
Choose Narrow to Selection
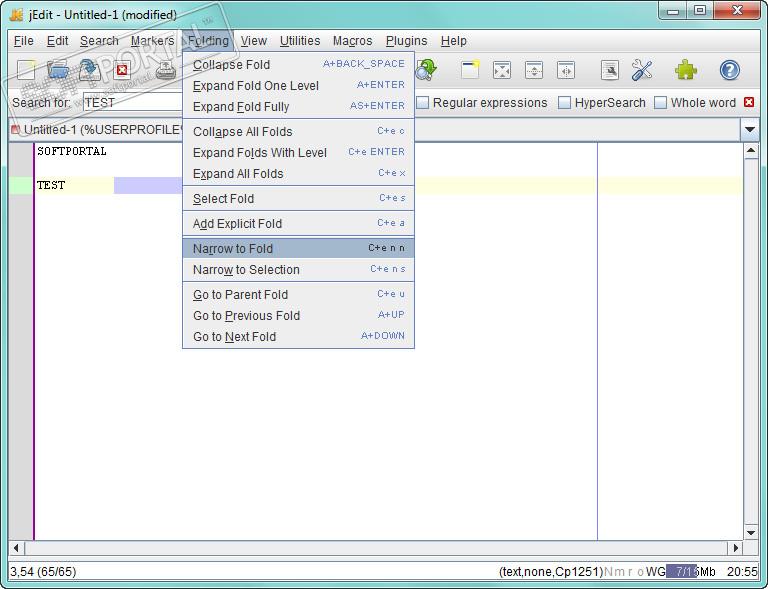pos(298,270)
